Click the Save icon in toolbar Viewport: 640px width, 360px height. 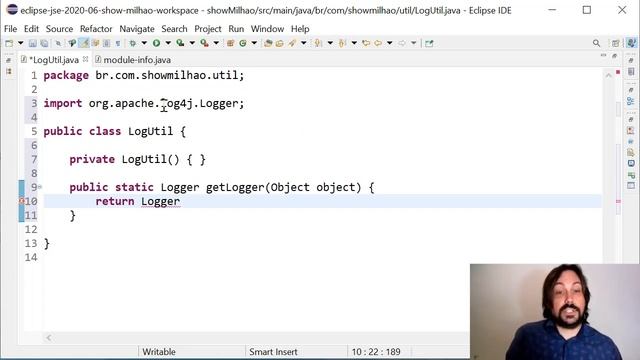point(33,43)
